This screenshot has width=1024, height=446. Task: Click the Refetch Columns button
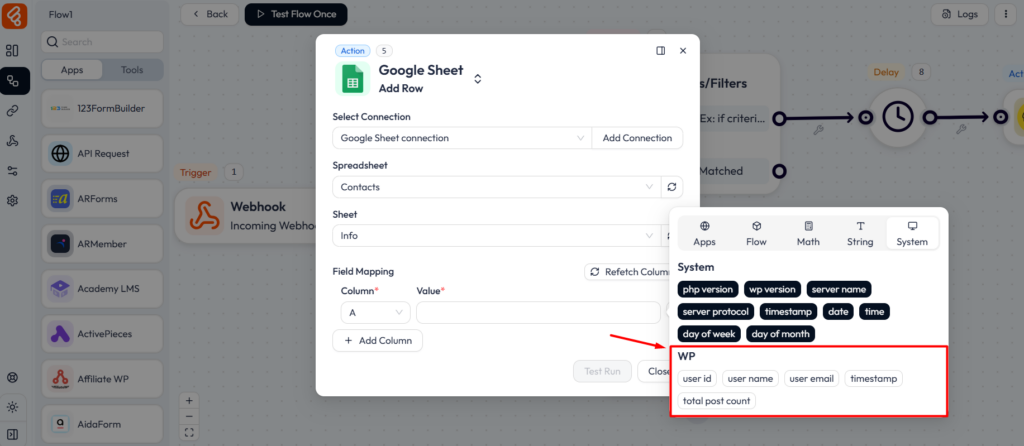pos(629,272)
